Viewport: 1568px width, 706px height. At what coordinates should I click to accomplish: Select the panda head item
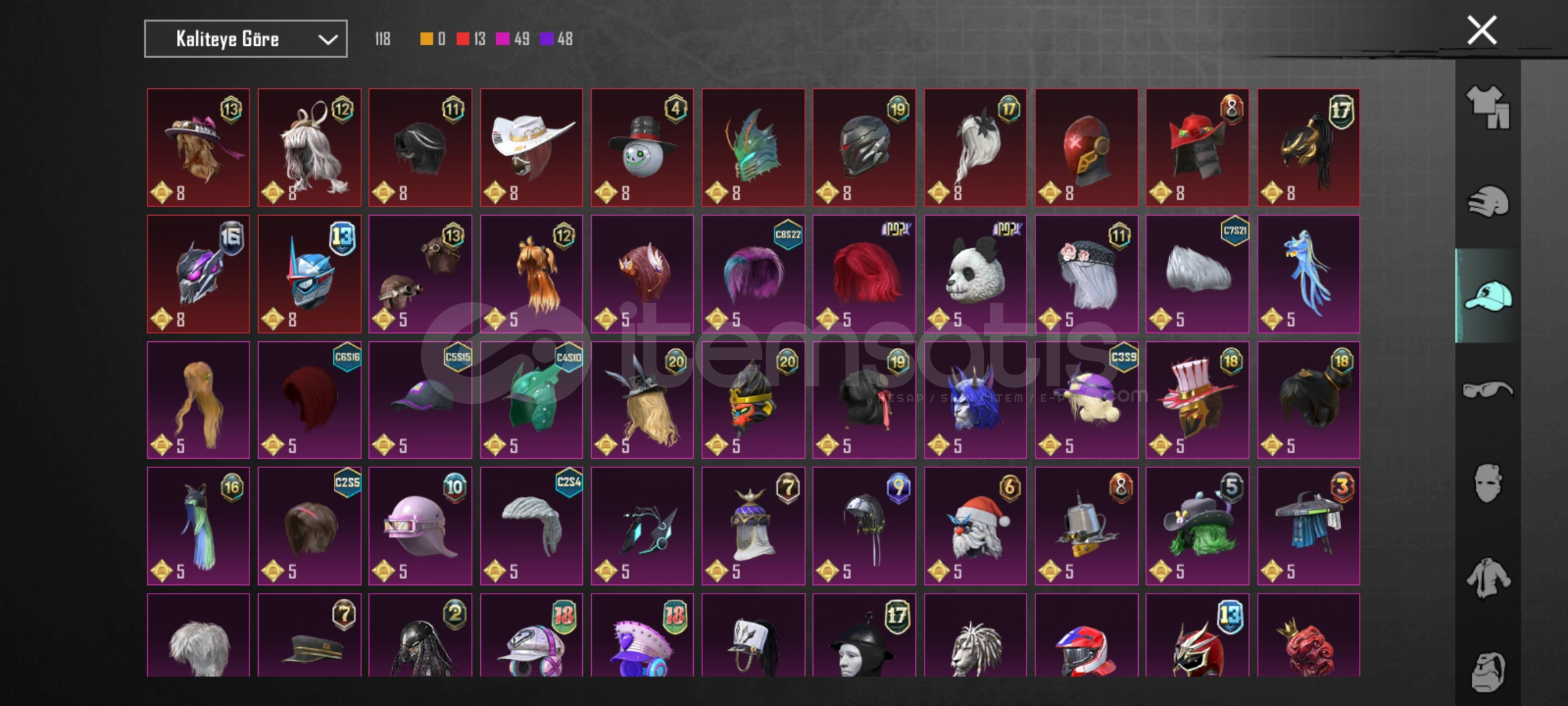tap(975, 274)
